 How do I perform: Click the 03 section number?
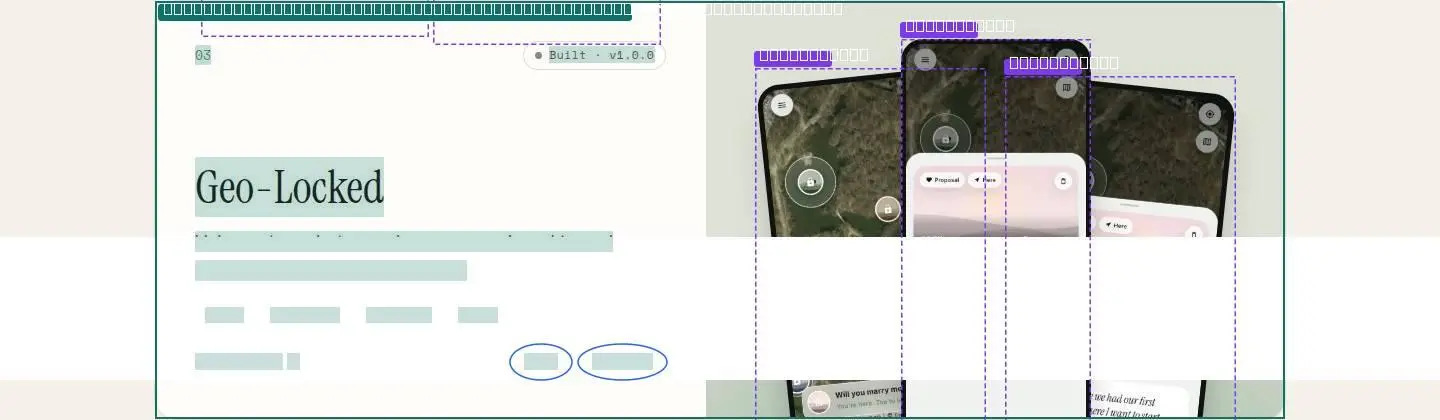(203, 55)
